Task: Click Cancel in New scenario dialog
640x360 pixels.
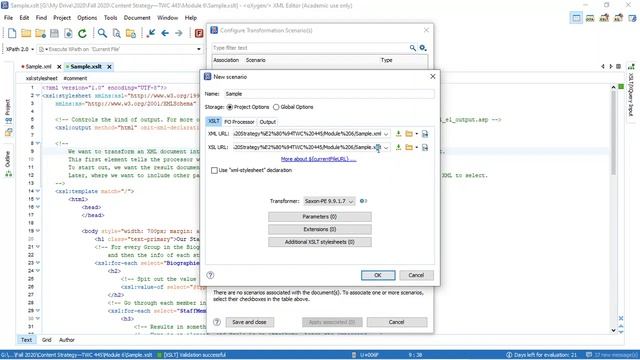Action: point(416,275)
